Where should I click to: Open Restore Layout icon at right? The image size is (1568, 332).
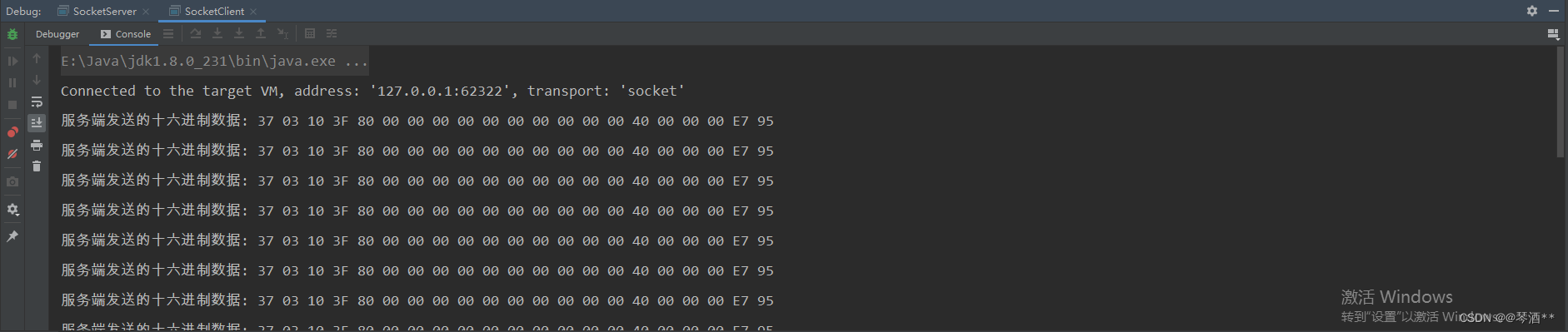(x=1553, y=34)
